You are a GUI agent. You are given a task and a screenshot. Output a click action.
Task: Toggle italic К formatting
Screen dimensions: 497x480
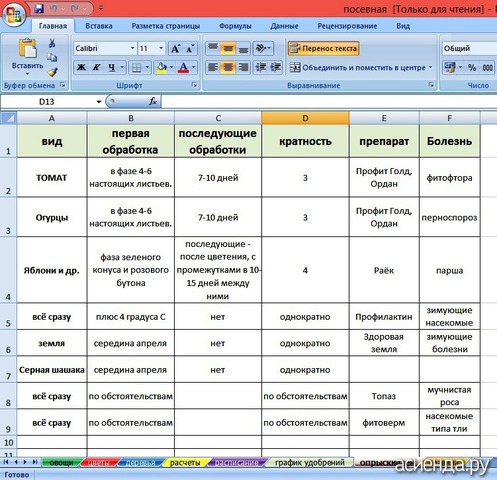click(x=96, y=68)
